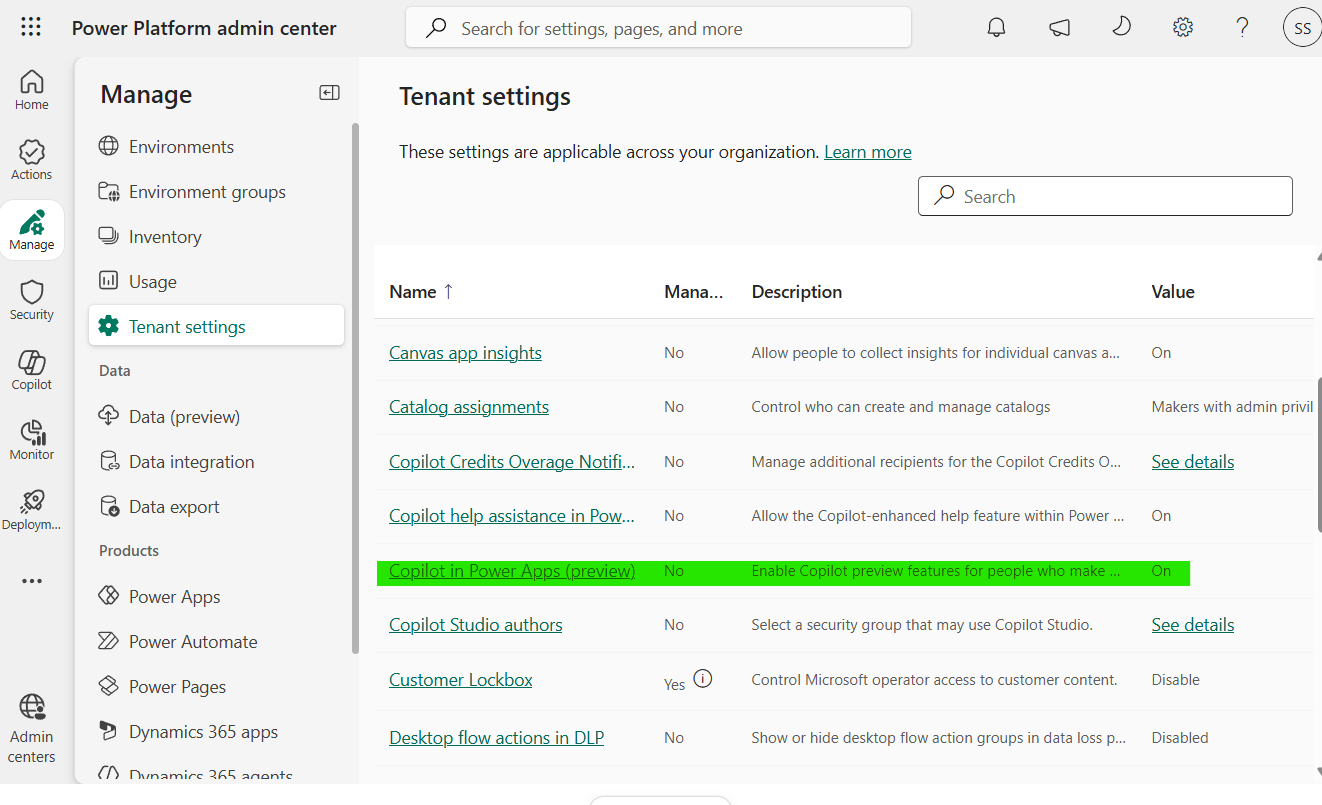Toggle dark mode moon icon
The height and width of the screenshot is (805, 1322).
1121,27
